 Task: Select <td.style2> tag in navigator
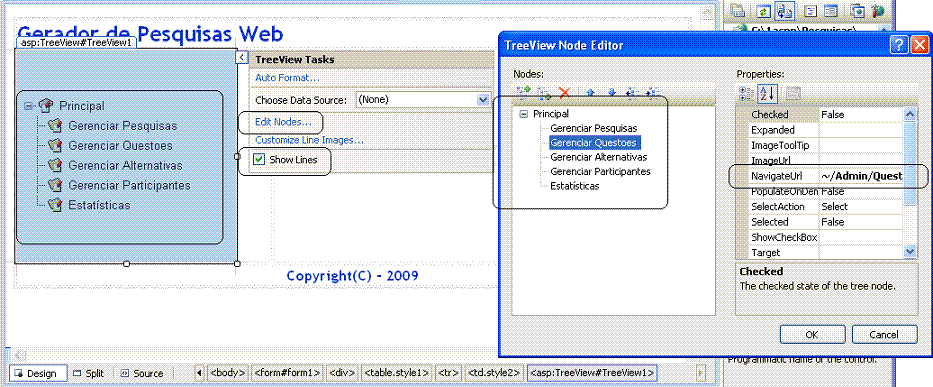494,373
